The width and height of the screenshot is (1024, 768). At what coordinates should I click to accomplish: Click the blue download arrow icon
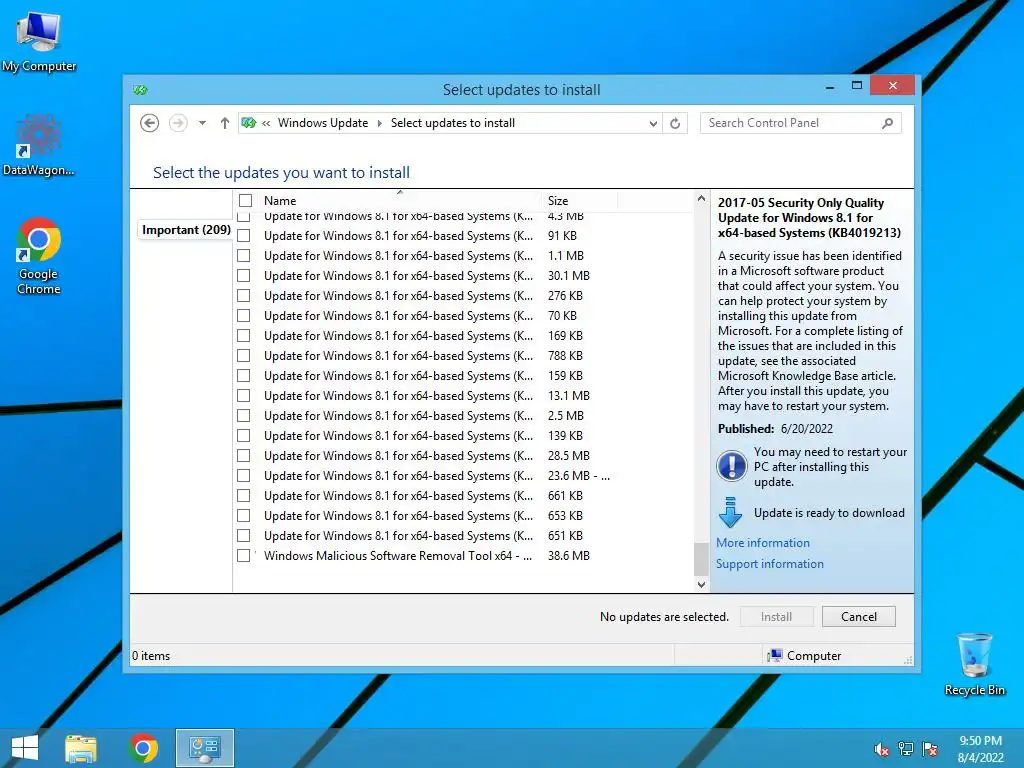(730, 513)
